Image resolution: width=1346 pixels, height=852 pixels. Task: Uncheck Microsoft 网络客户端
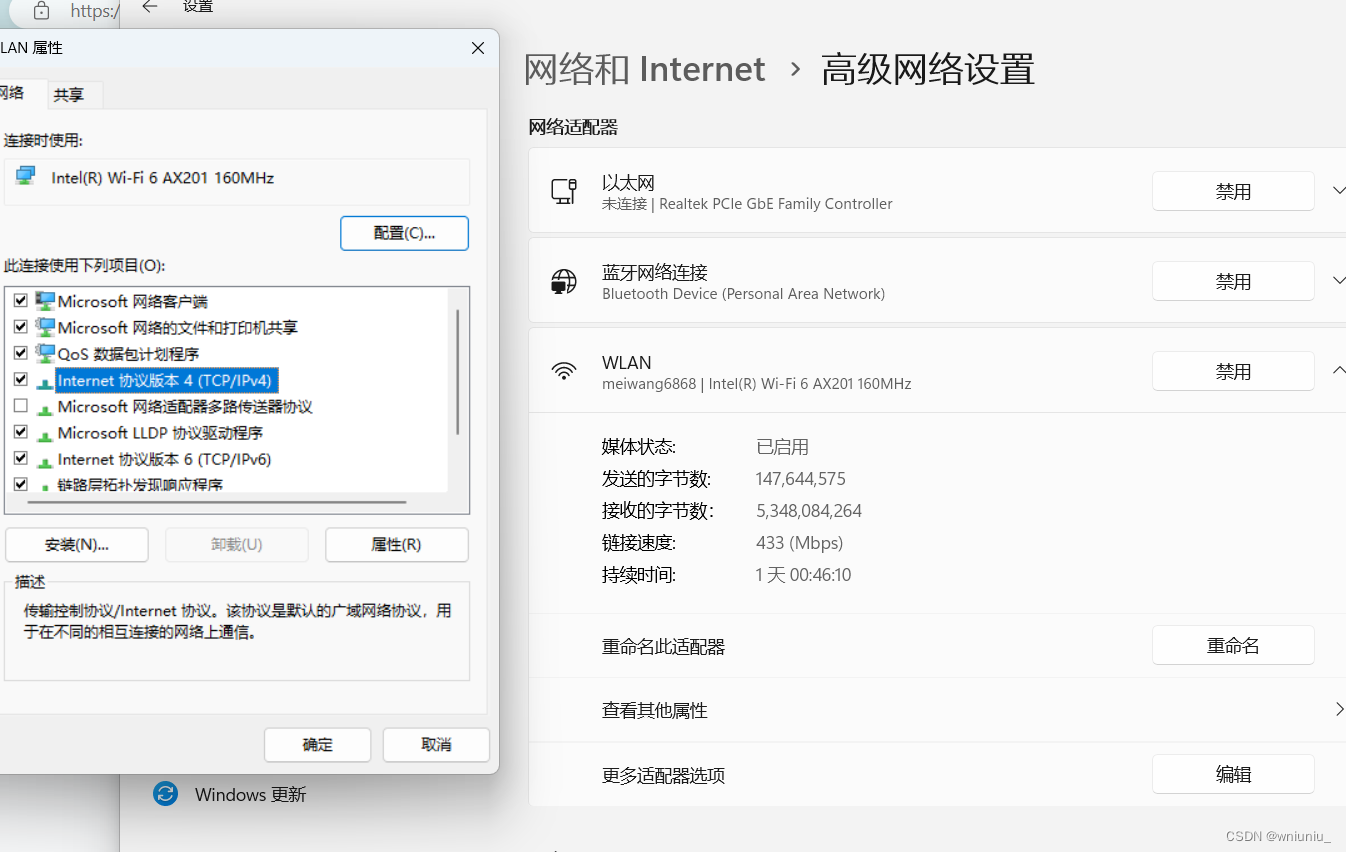coord(21,300)
